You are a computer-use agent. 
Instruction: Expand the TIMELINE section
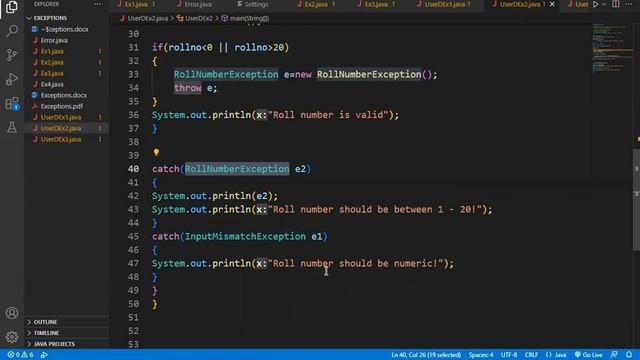[x=46, y=333]
